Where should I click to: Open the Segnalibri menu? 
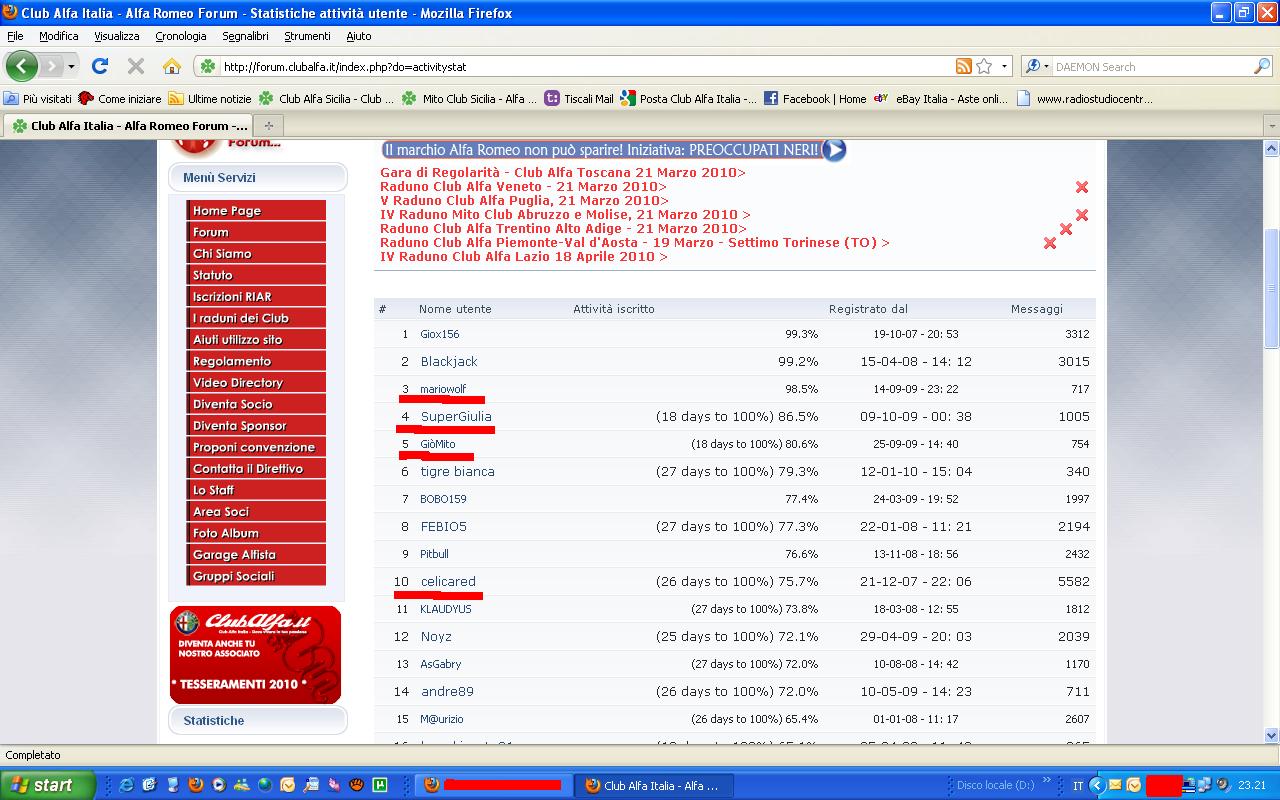245,36
